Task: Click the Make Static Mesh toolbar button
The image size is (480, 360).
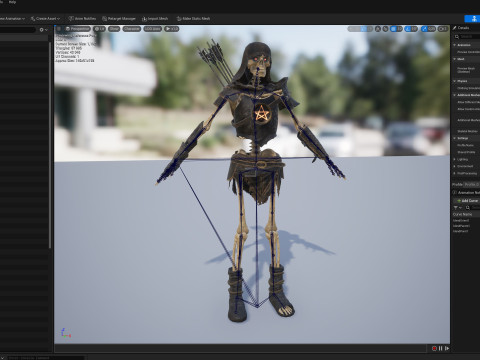Action: [x=193, y=19]
